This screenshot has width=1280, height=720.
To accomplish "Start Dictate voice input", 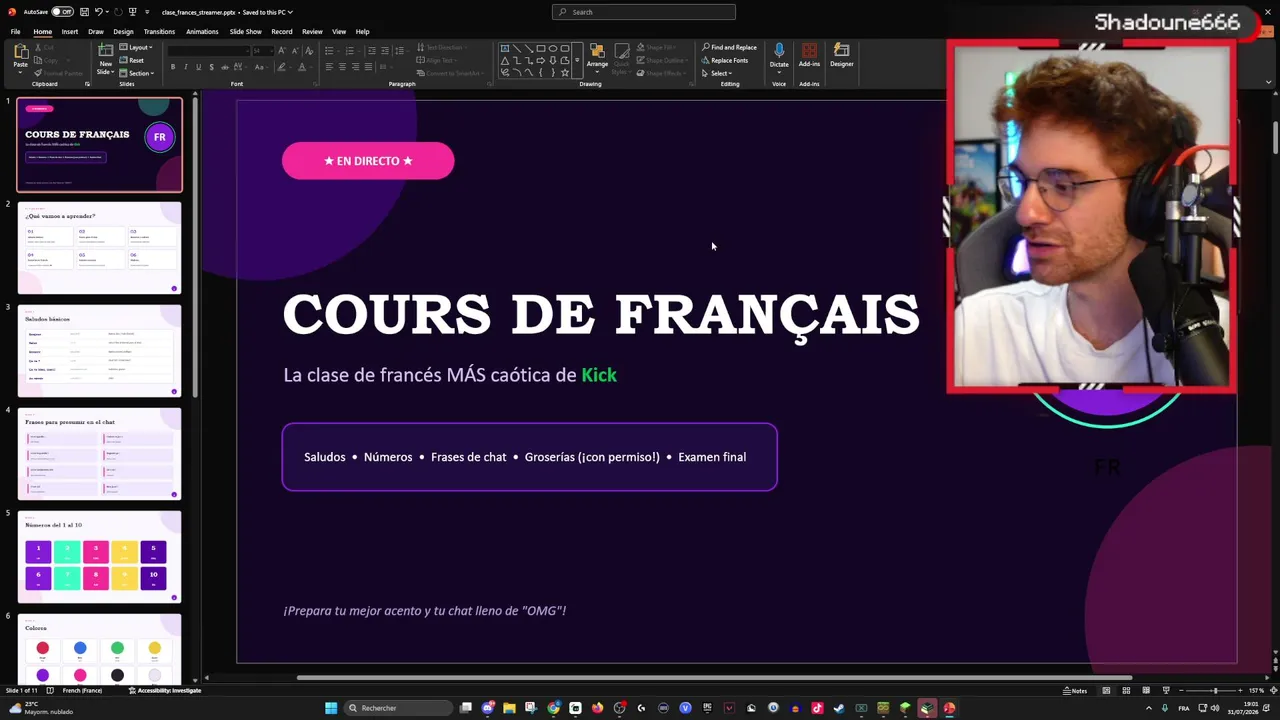I will (x=779, y=57).
